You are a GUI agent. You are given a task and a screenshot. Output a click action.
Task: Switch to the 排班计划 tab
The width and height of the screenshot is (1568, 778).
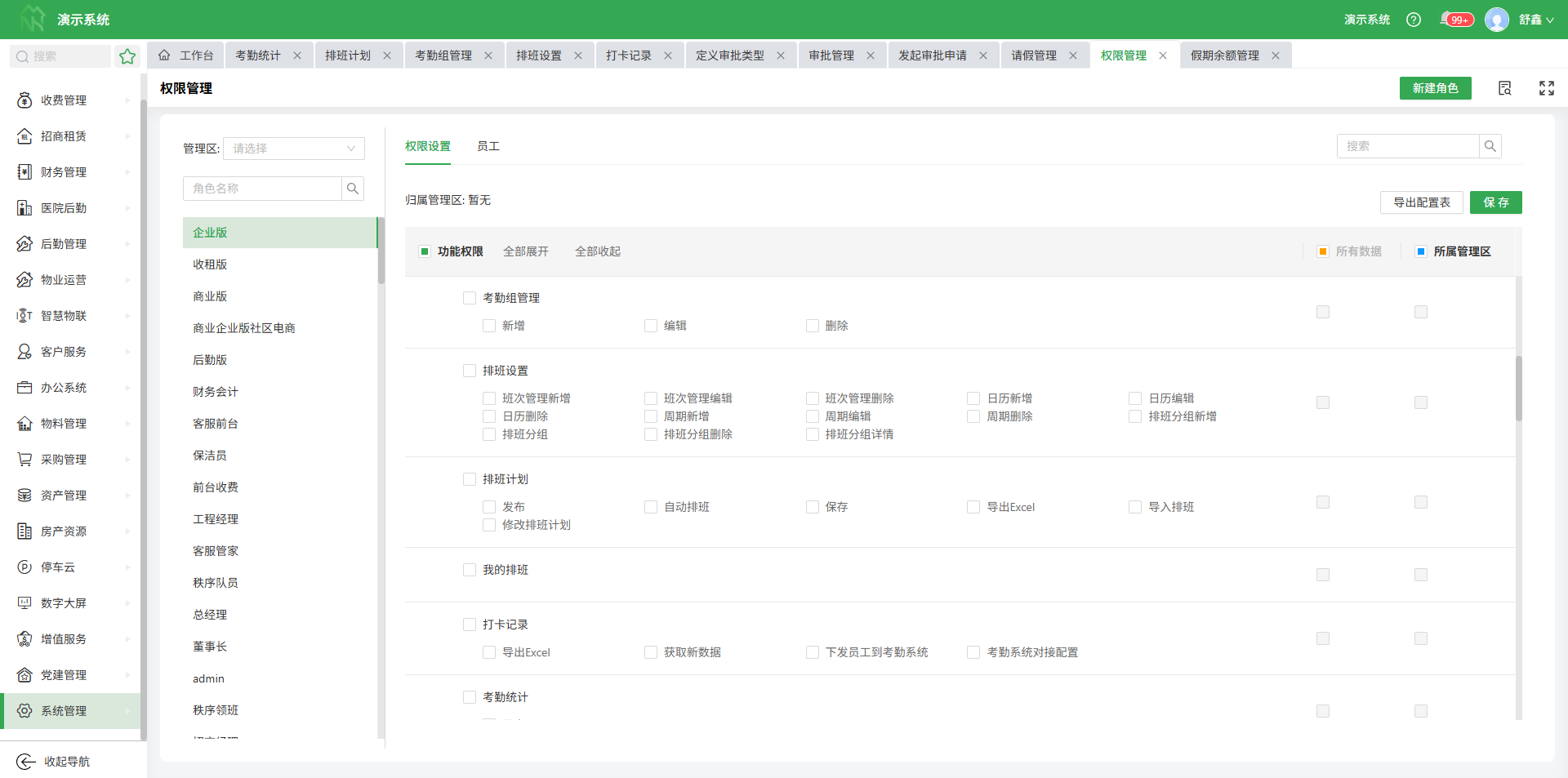click(348, 56)
